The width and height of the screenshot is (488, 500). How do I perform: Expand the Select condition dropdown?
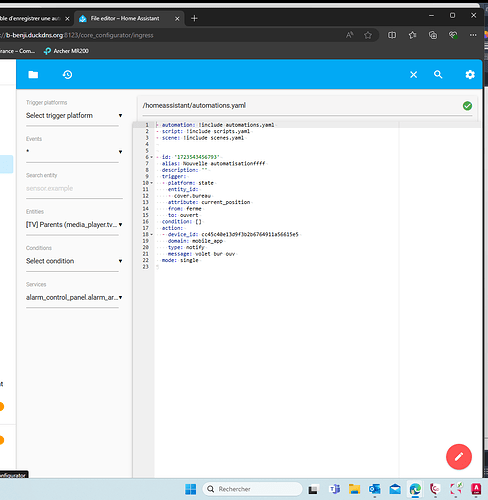pos(74,261)
